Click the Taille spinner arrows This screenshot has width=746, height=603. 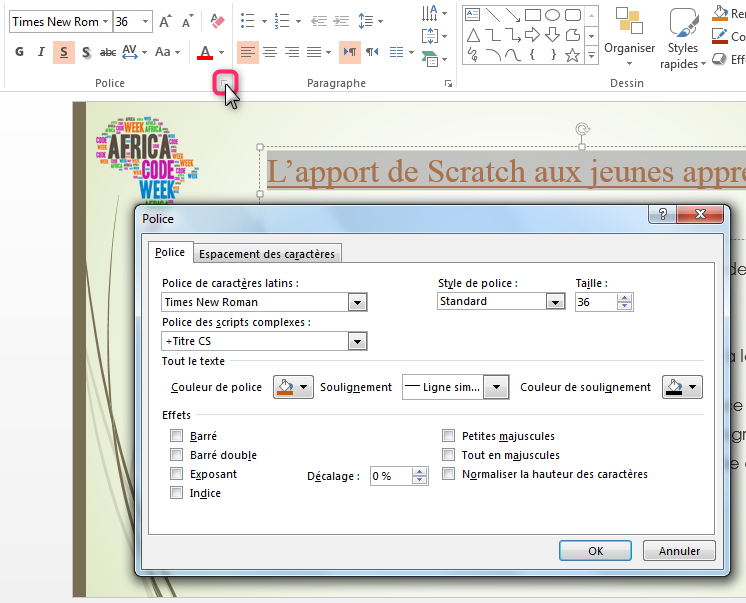(624, 302)
